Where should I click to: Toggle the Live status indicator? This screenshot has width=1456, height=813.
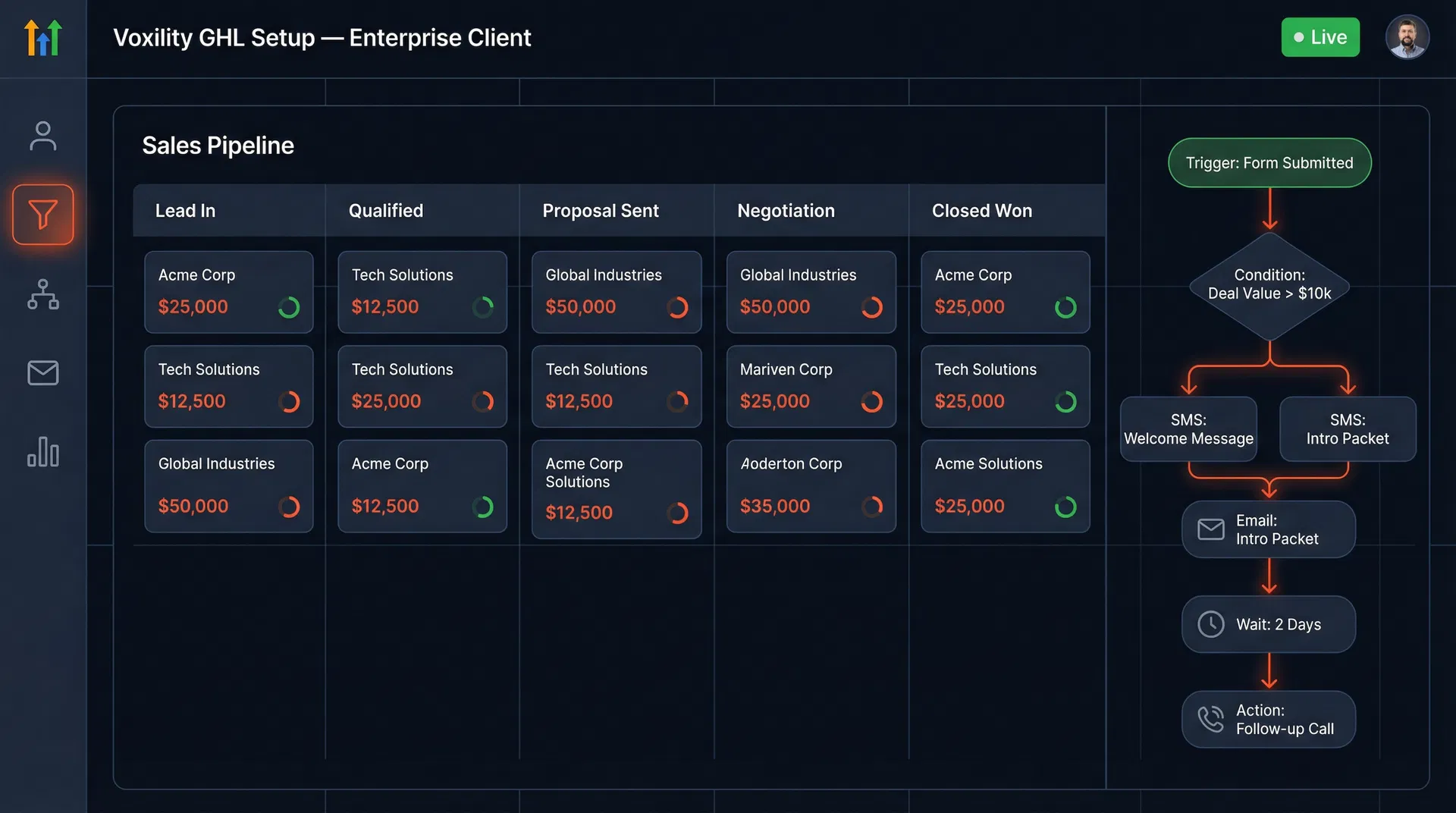(x=1320, y=37)
